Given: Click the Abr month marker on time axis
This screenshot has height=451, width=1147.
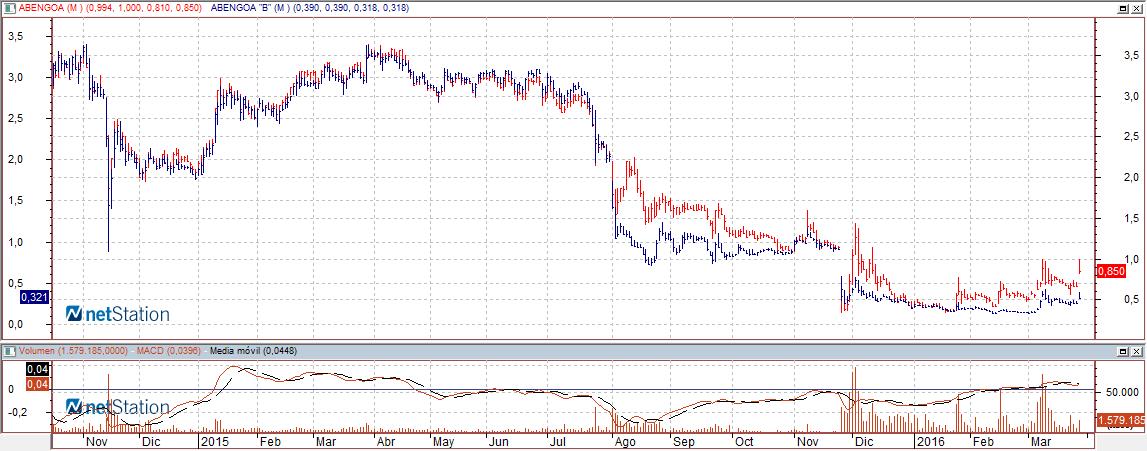Looking at the screenshot, I should pyautogui.click(x=385, y=442).
